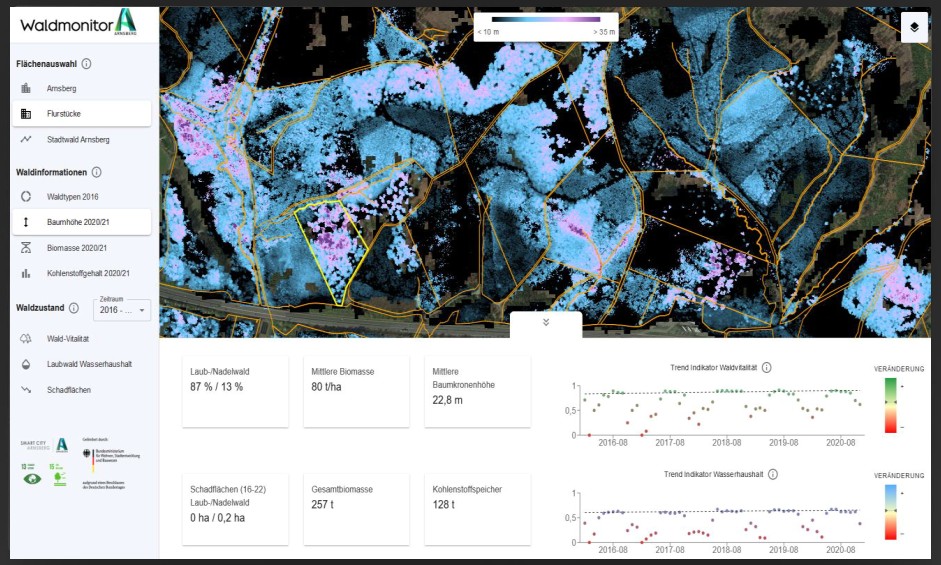Click the layers icon on the map
This screenshot has height=565, width=941.
tap(915, 29)
